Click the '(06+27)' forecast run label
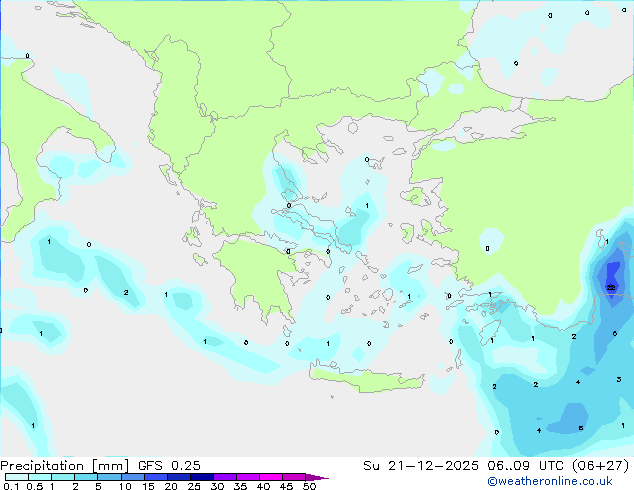 click(600, 466)
